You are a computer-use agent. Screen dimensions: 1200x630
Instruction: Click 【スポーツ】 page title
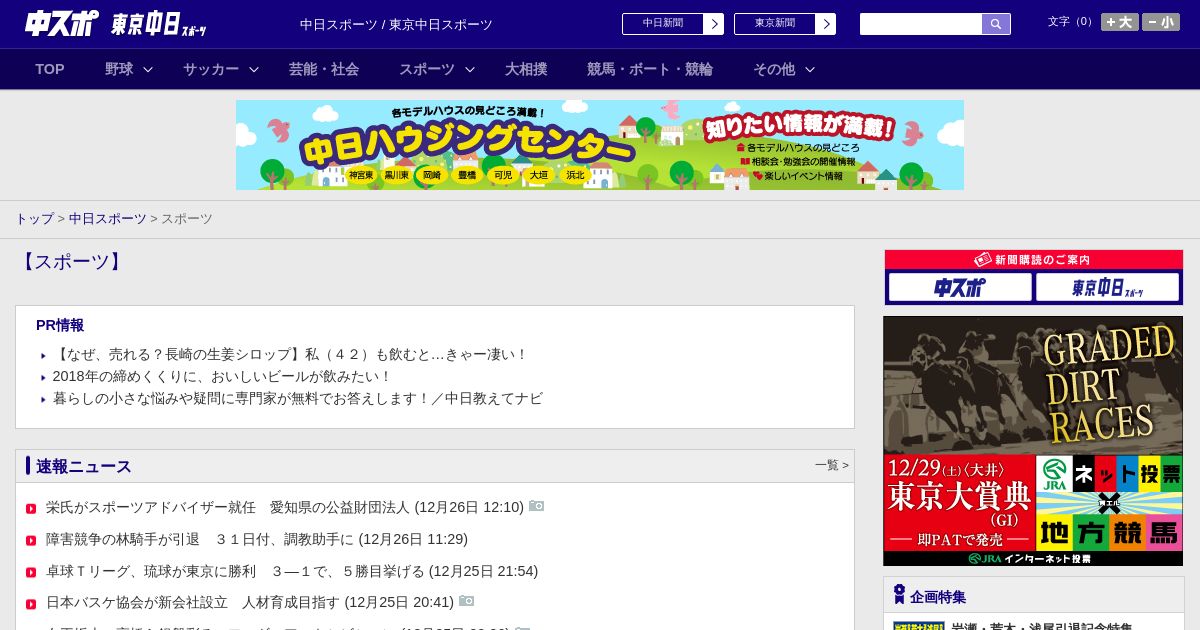click(x=71, y=262)
